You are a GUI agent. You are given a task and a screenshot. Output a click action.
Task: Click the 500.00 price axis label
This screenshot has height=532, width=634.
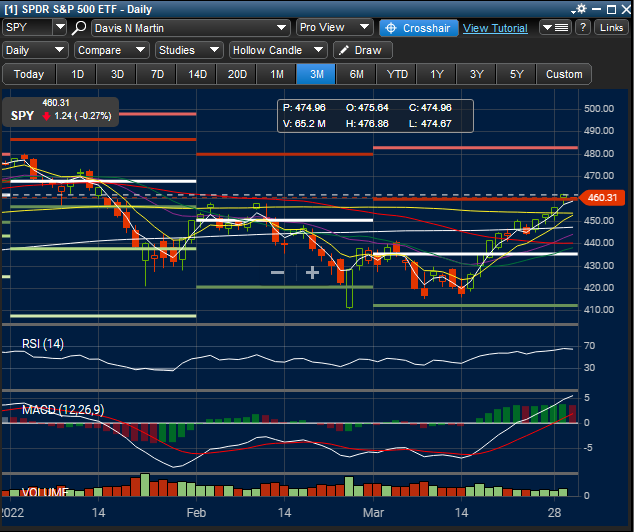[x=599, y=109]
